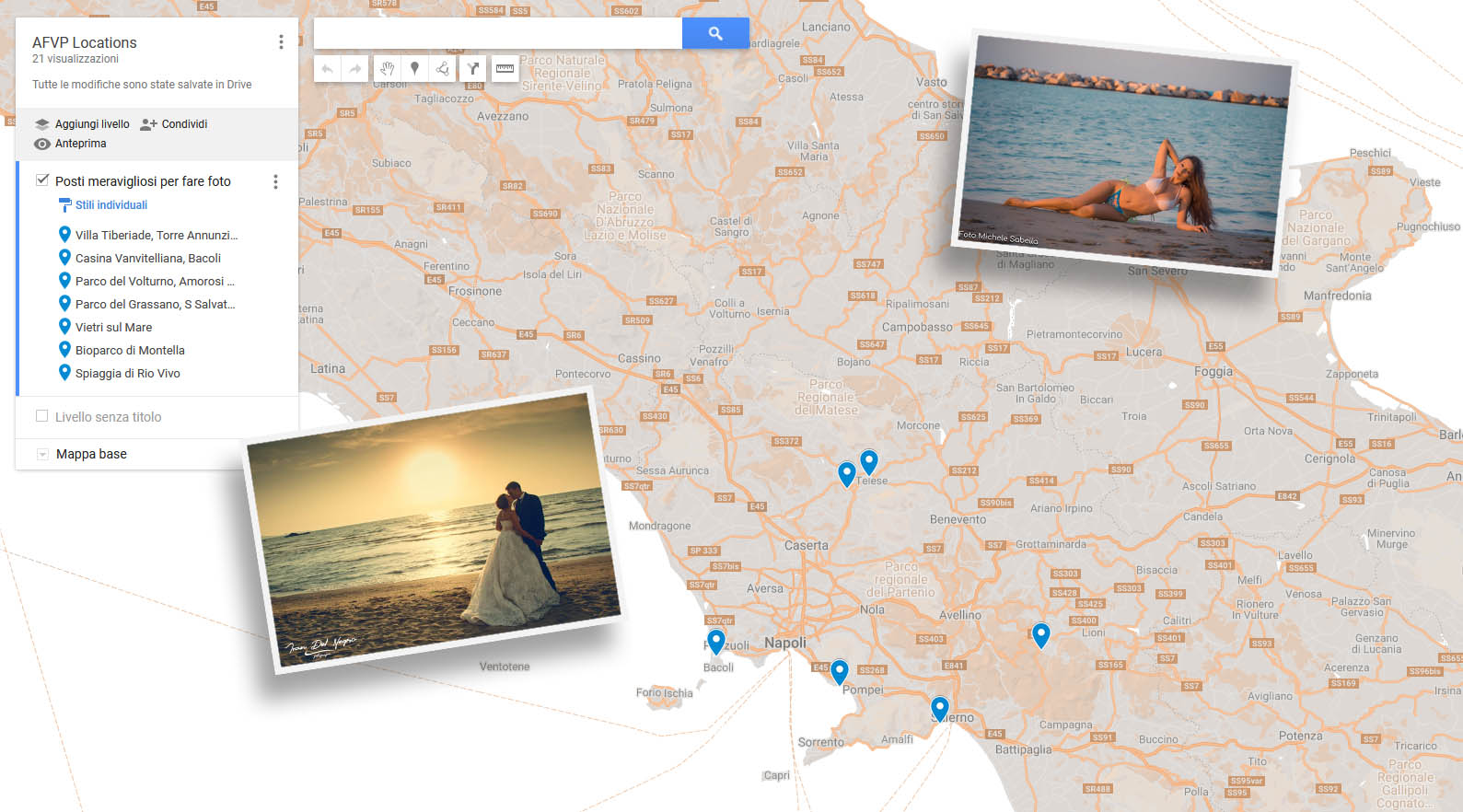Select the hand pan tool
This screenshot has height=812, width=1463.
tap(388, 68)
